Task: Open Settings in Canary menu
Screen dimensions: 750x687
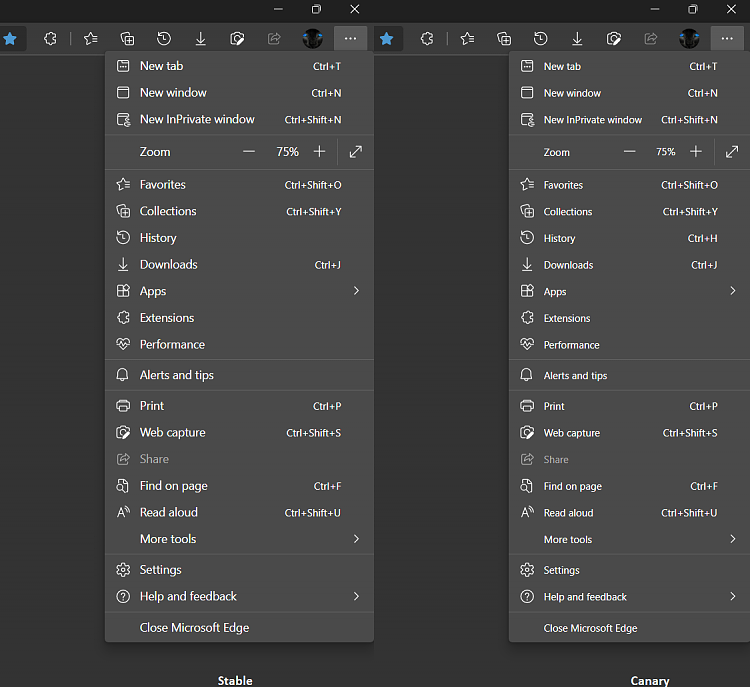Action: pyautogui.click(x=629, y=570)
